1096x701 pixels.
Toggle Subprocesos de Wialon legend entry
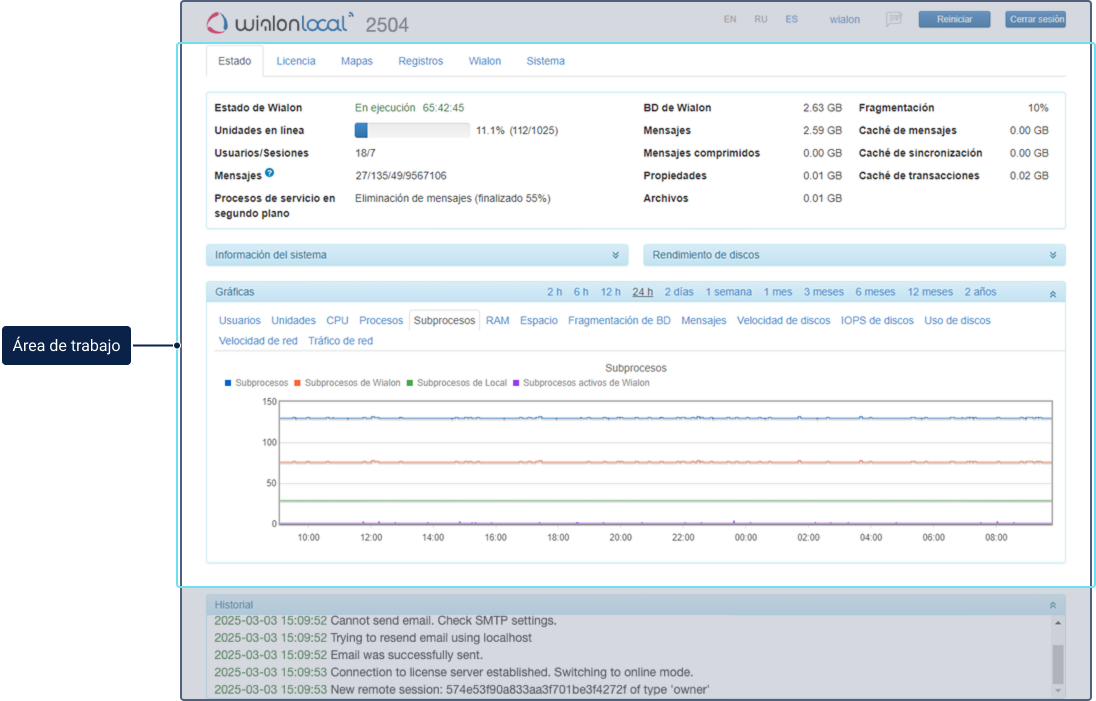352,383
